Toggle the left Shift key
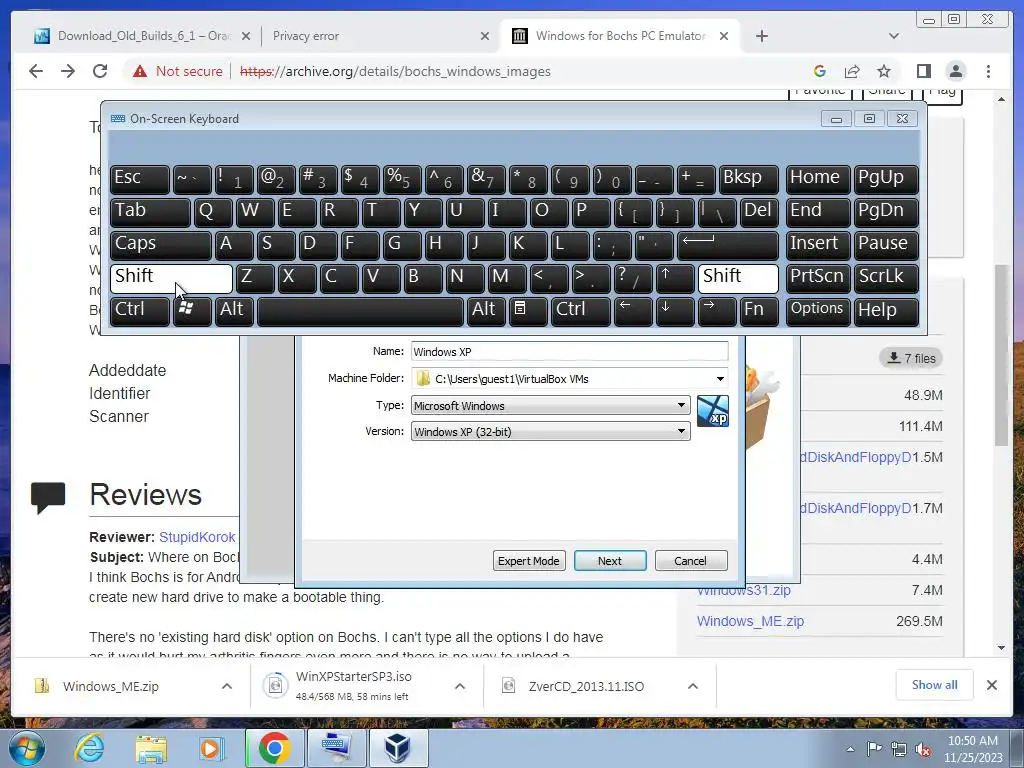This screenshot has height=768, width=1024. [171, 278]
